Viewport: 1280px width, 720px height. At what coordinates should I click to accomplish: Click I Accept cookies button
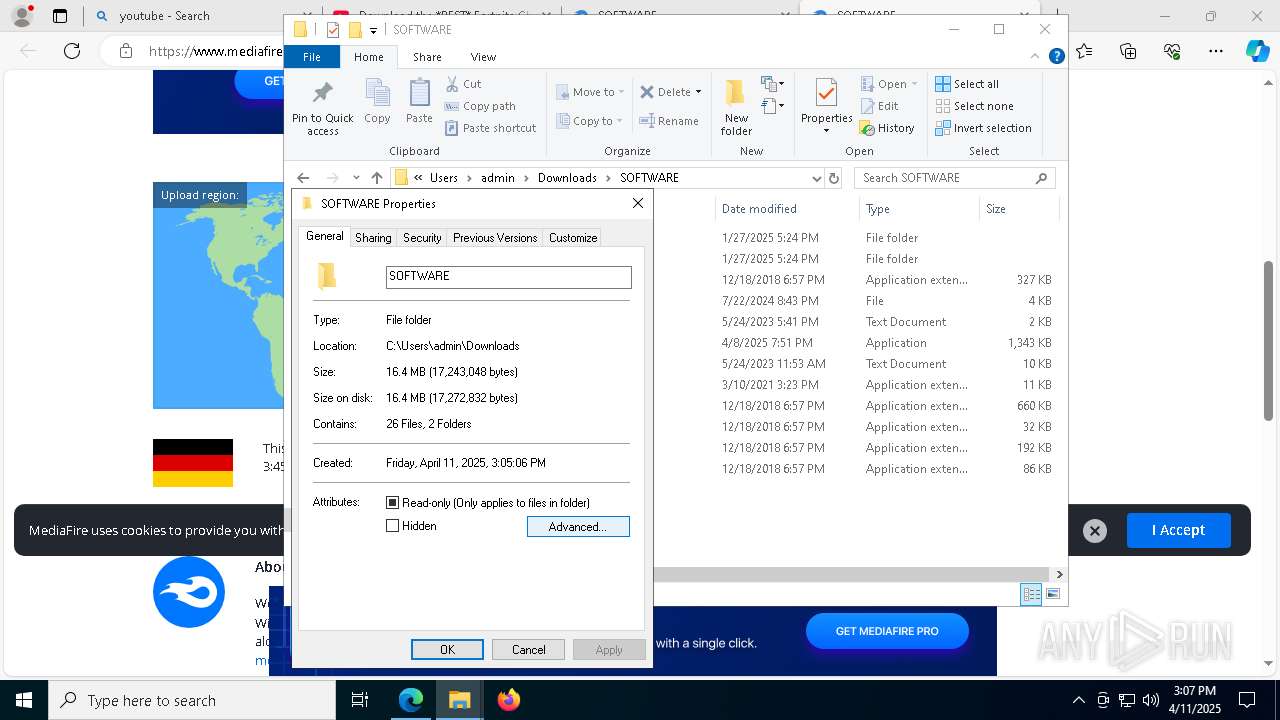1178,530
